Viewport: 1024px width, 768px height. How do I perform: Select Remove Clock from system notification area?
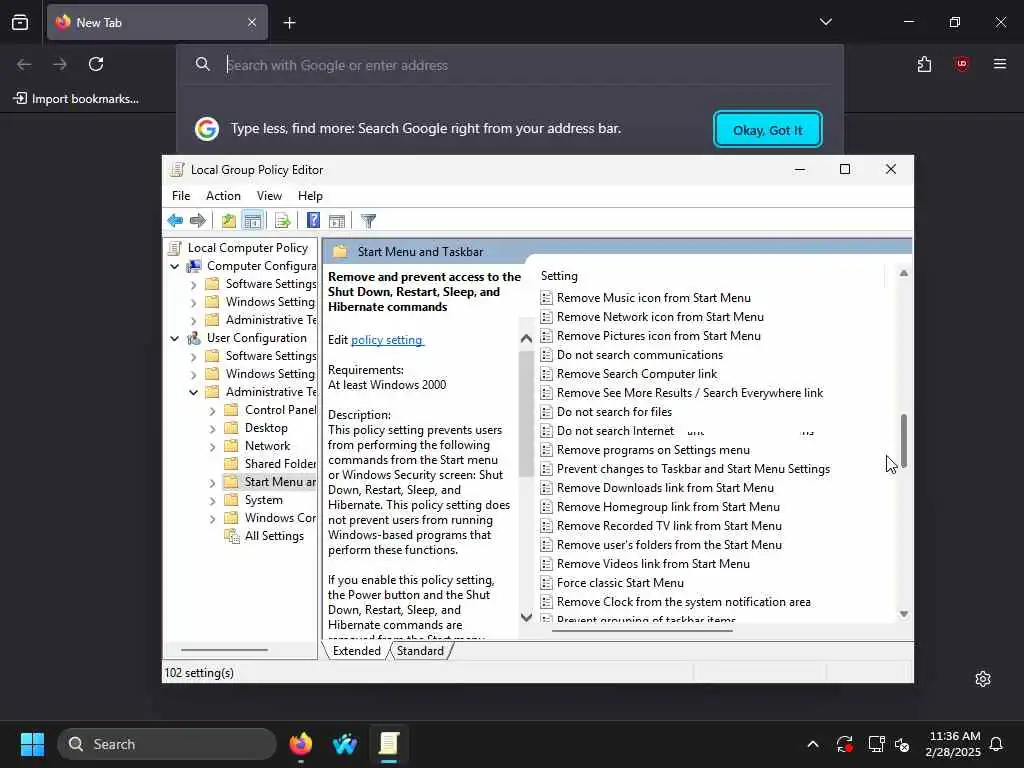[x=683, y=601]
